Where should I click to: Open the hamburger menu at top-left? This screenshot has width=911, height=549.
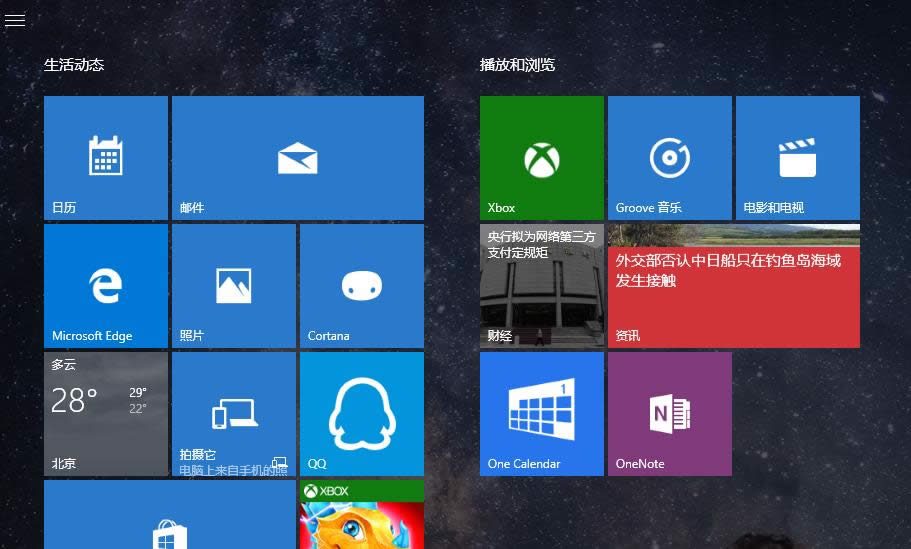coord(15,20)
